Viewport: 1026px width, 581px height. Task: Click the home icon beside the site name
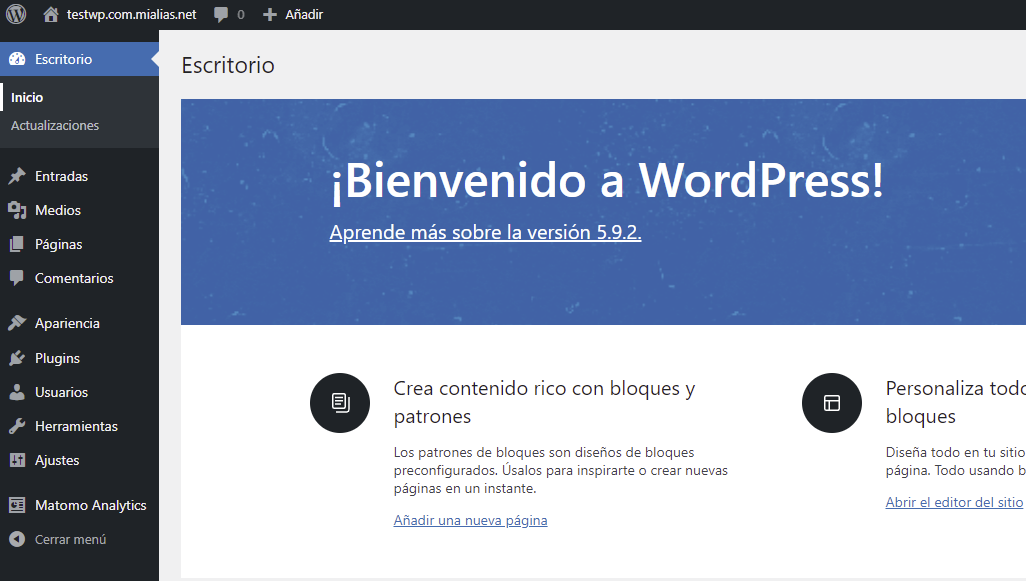(x=50, y=14)
